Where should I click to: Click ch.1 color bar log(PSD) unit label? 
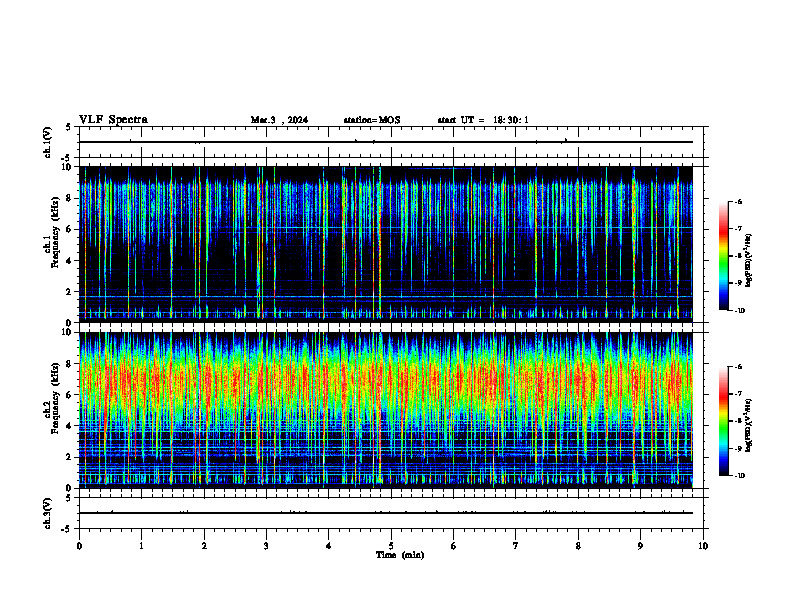(749, 261)
